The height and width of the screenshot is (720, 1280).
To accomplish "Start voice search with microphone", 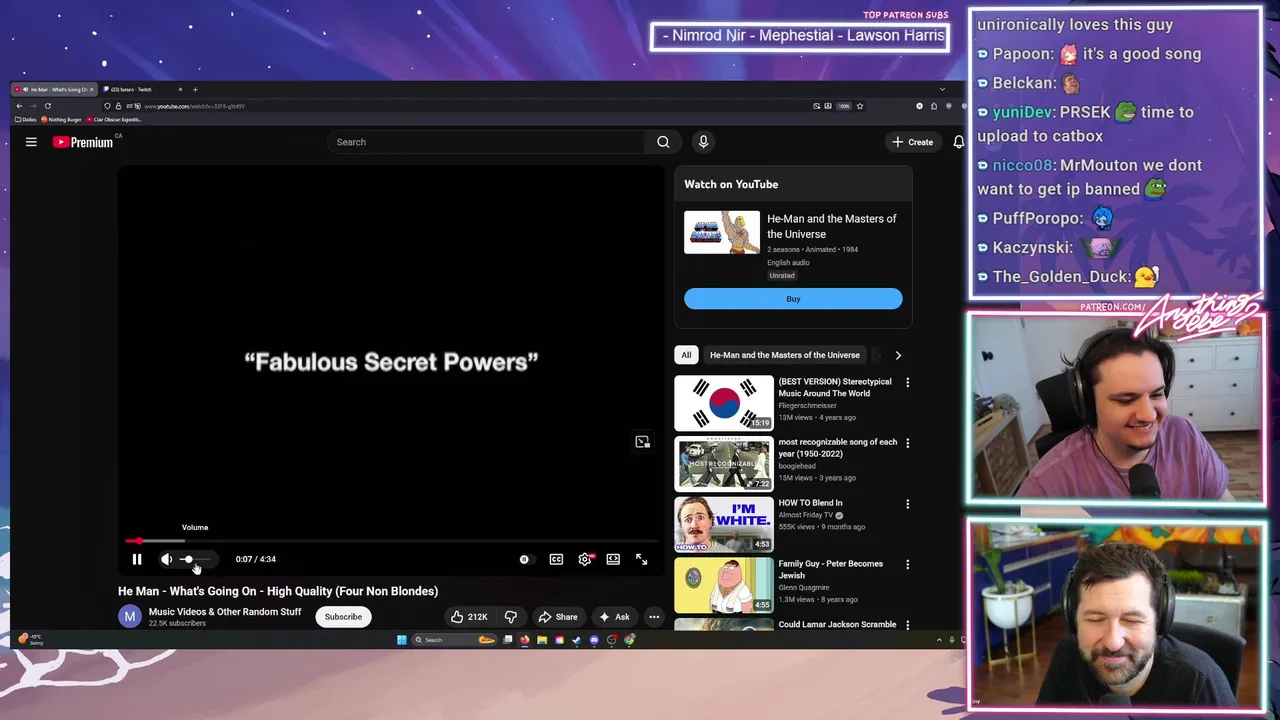I will tap(703, 142).
